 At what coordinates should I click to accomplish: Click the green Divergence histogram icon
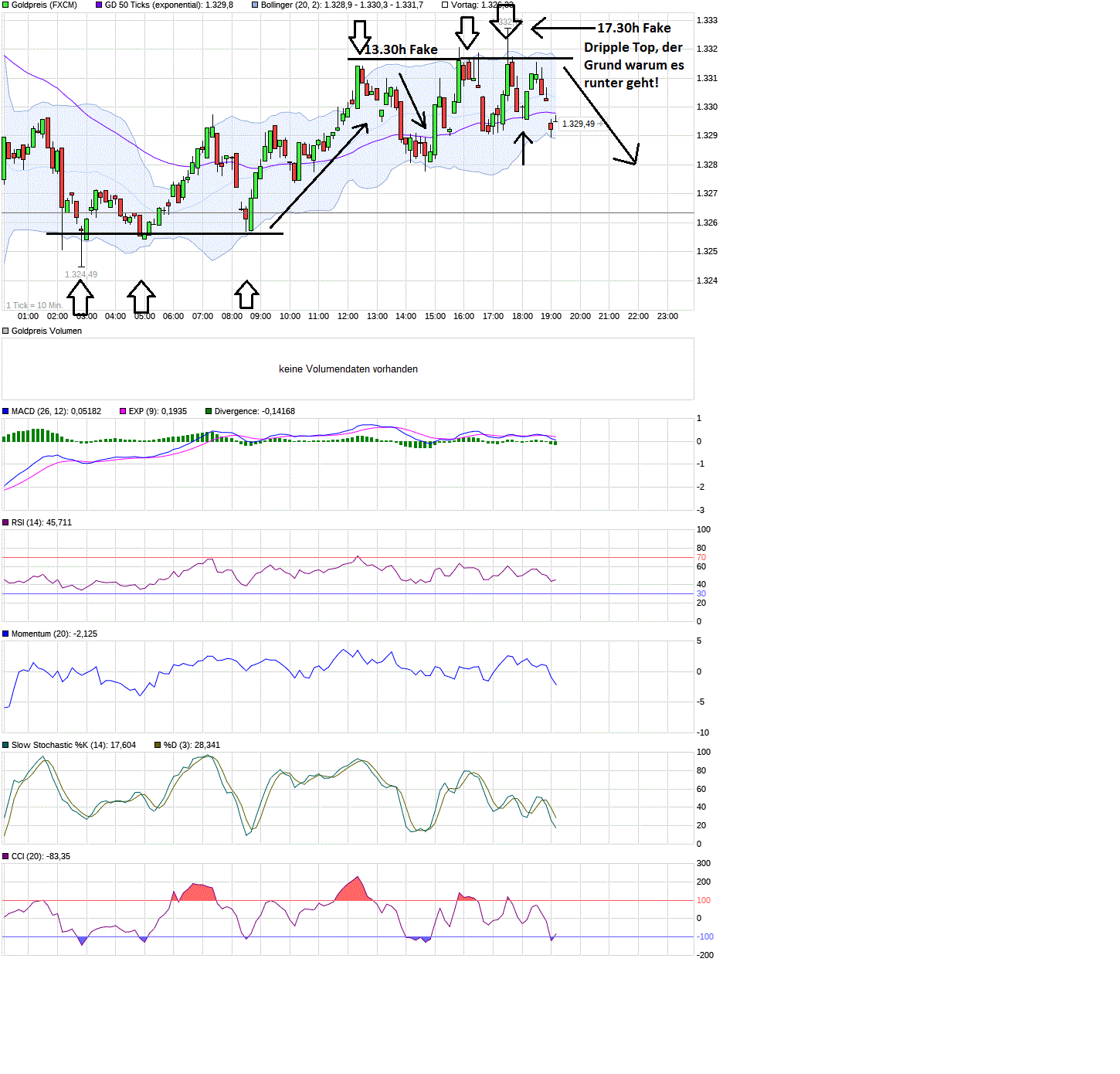click(x=207, y=410)
